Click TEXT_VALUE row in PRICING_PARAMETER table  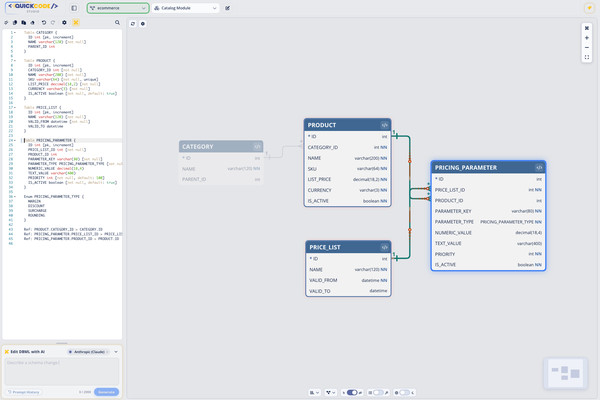(x=488, y=243)
